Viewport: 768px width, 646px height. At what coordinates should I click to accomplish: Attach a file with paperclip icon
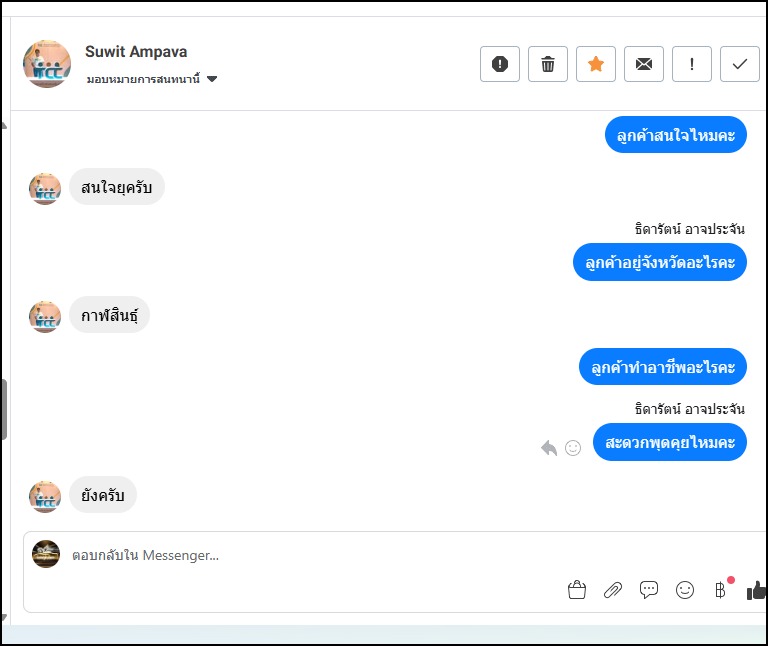coord(613,590)
